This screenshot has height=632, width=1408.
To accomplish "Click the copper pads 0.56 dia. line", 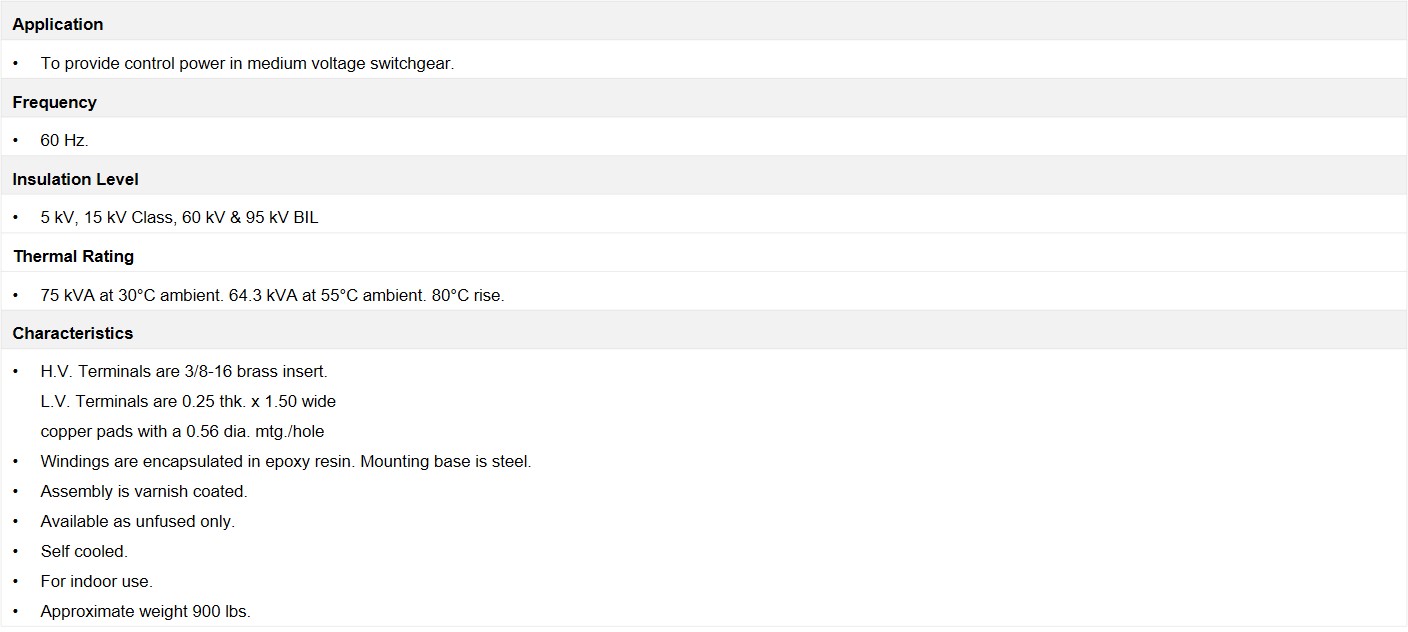I will coord(182,431).
